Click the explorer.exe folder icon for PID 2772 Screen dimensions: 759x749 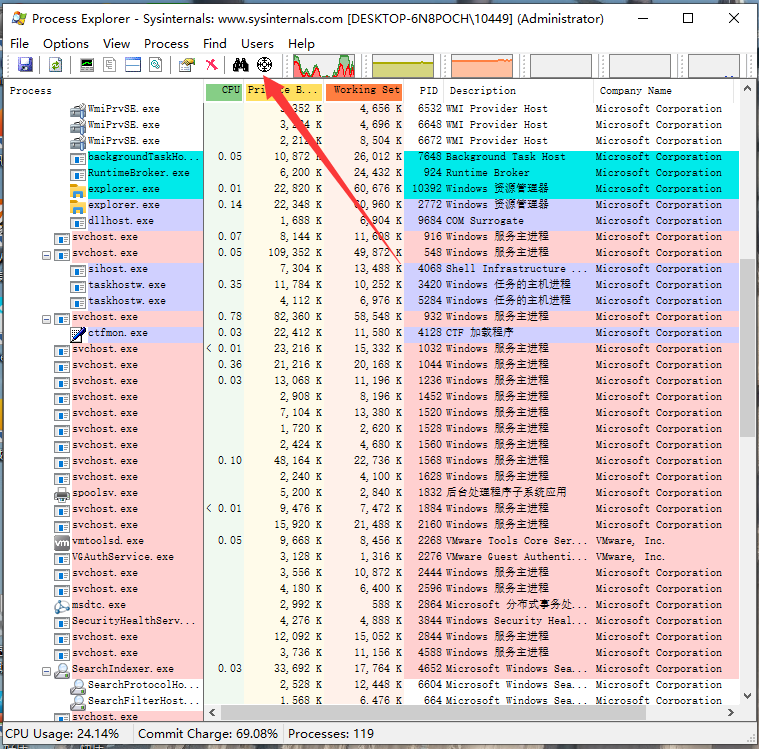(x=77, y=206)
